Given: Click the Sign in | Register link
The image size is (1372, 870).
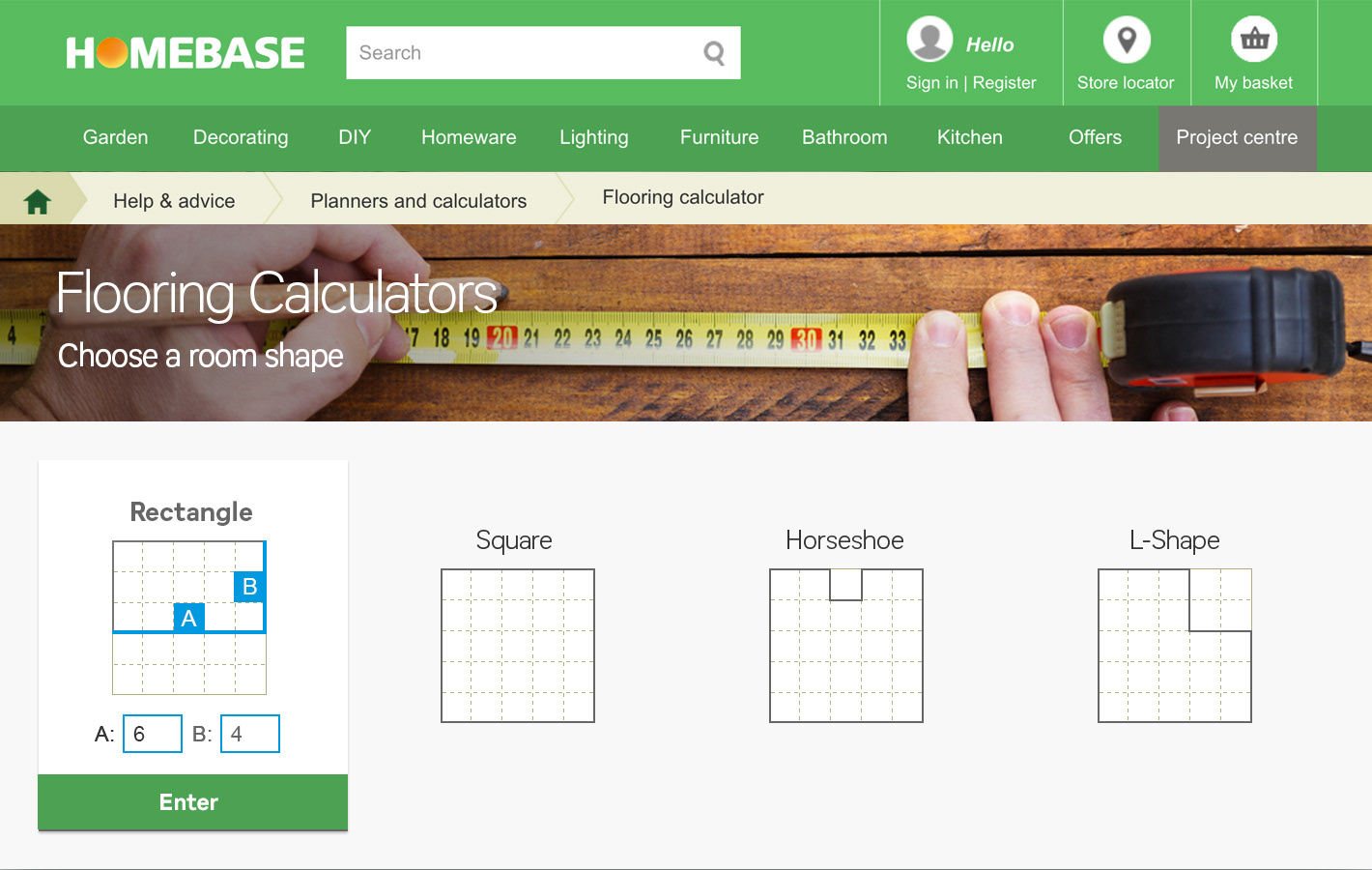Looking at the screenshot, I should click(971, 83).
